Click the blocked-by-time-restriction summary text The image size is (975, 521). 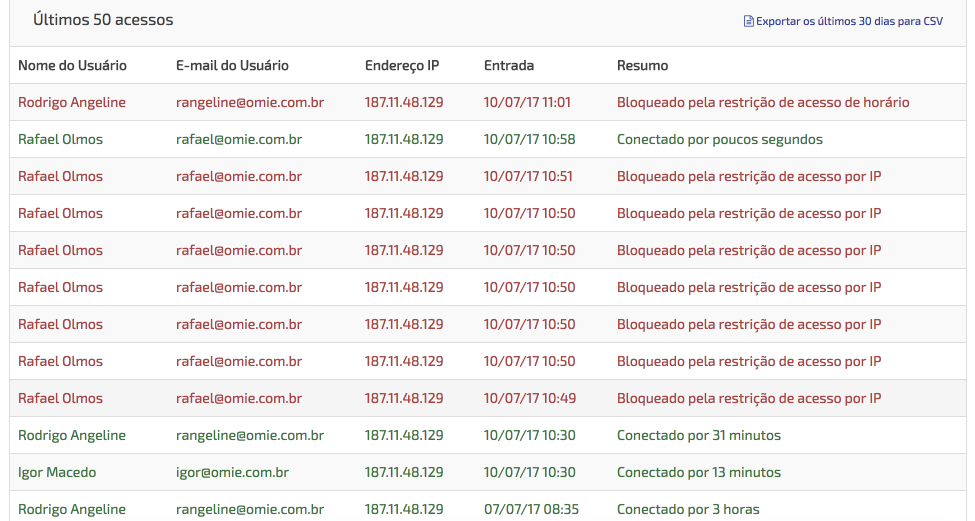click(x=763, y=102)
